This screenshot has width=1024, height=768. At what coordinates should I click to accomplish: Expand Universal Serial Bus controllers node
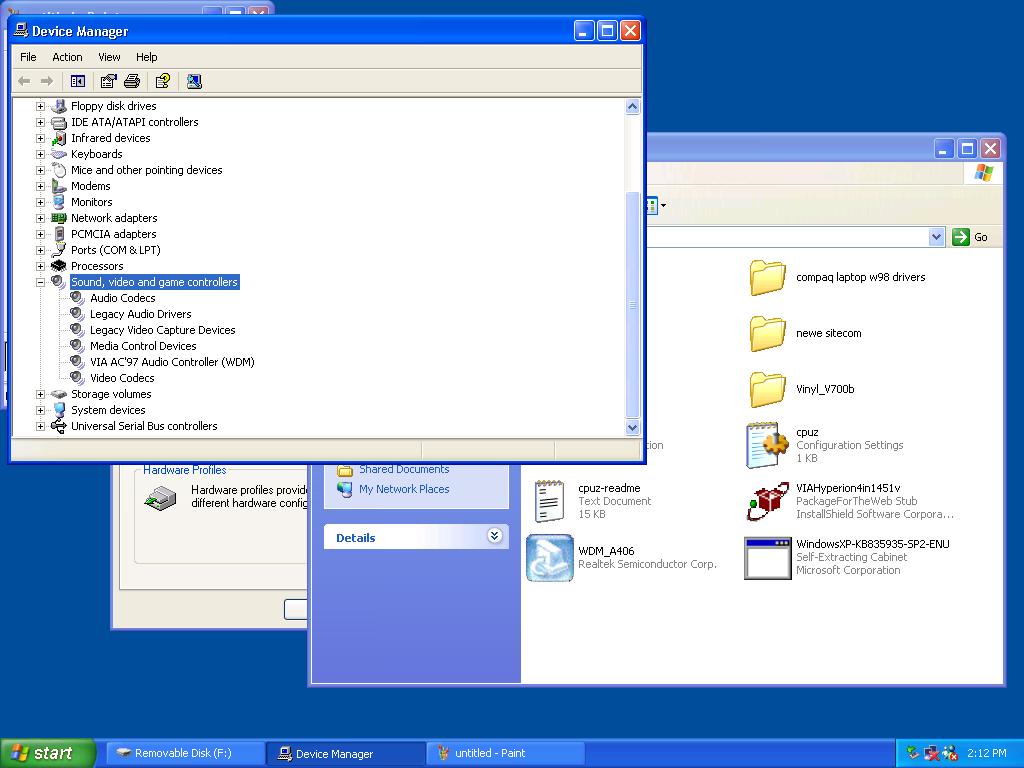(x=40, y=426)
